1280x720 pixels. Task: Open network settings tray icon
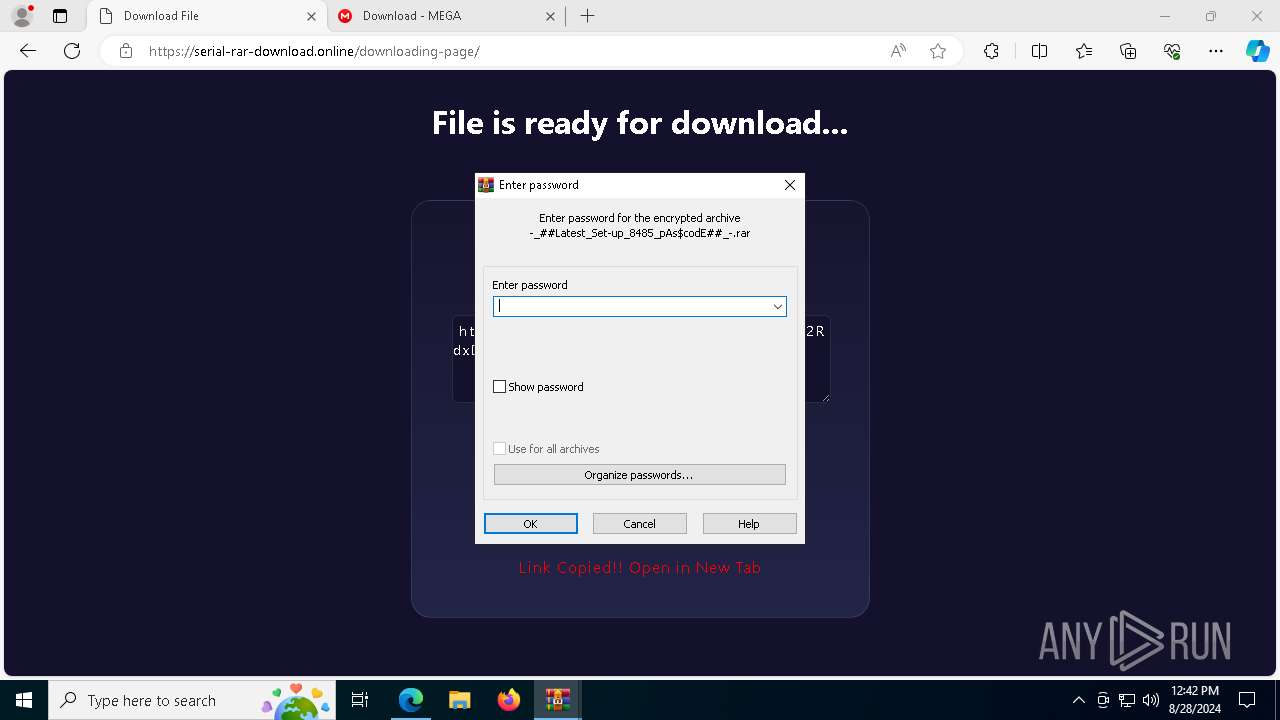(1126, 700)
